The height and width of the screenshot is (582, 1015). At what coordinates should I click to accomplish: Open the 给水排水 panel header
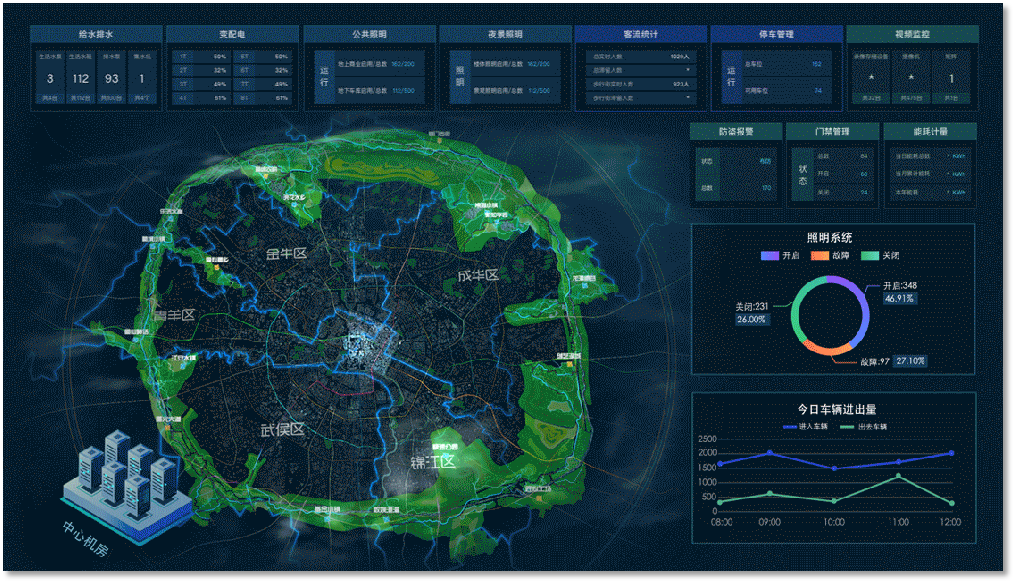click(x=96, y=34)
